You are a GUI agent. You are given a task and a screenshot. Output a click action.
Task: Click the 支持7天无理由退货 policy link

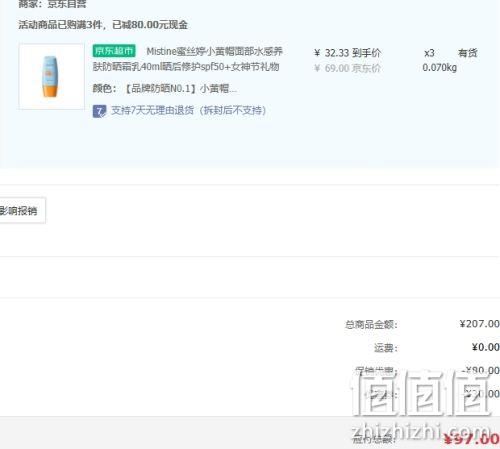point(188,110)
